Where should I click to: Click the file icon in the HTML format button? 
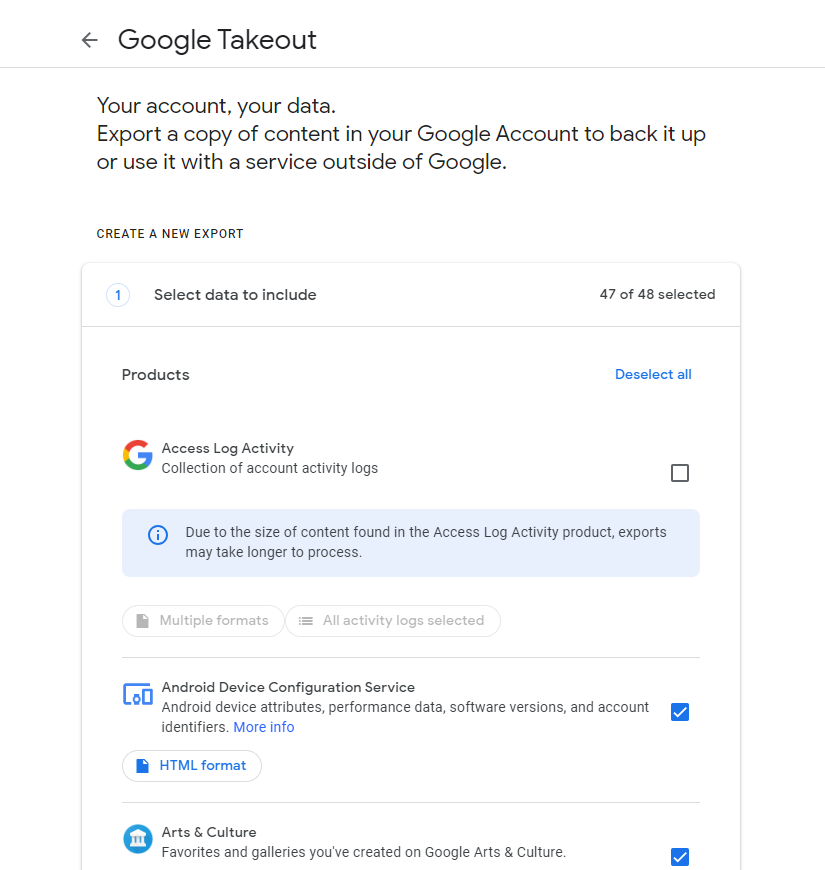[x=143, y=766]
